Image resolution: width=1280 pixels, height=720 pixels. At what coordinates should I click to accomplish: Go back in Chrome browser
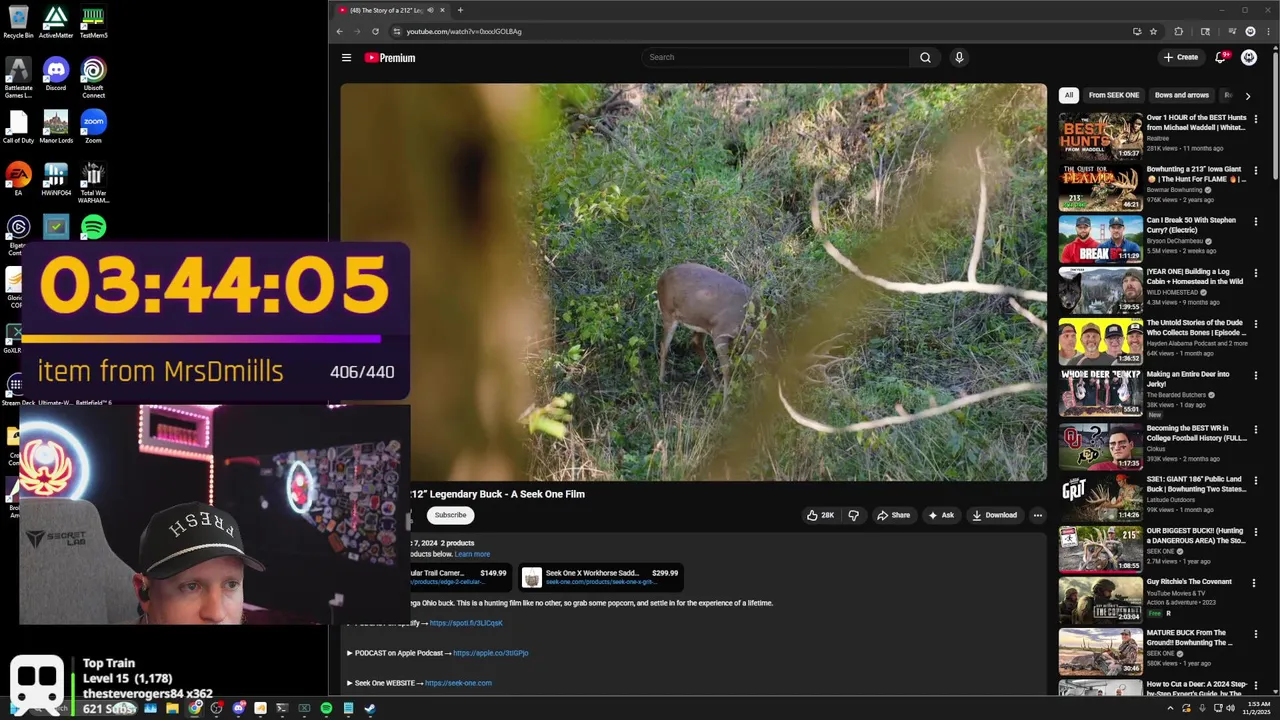pyautogui.click(x=339, y=31)
